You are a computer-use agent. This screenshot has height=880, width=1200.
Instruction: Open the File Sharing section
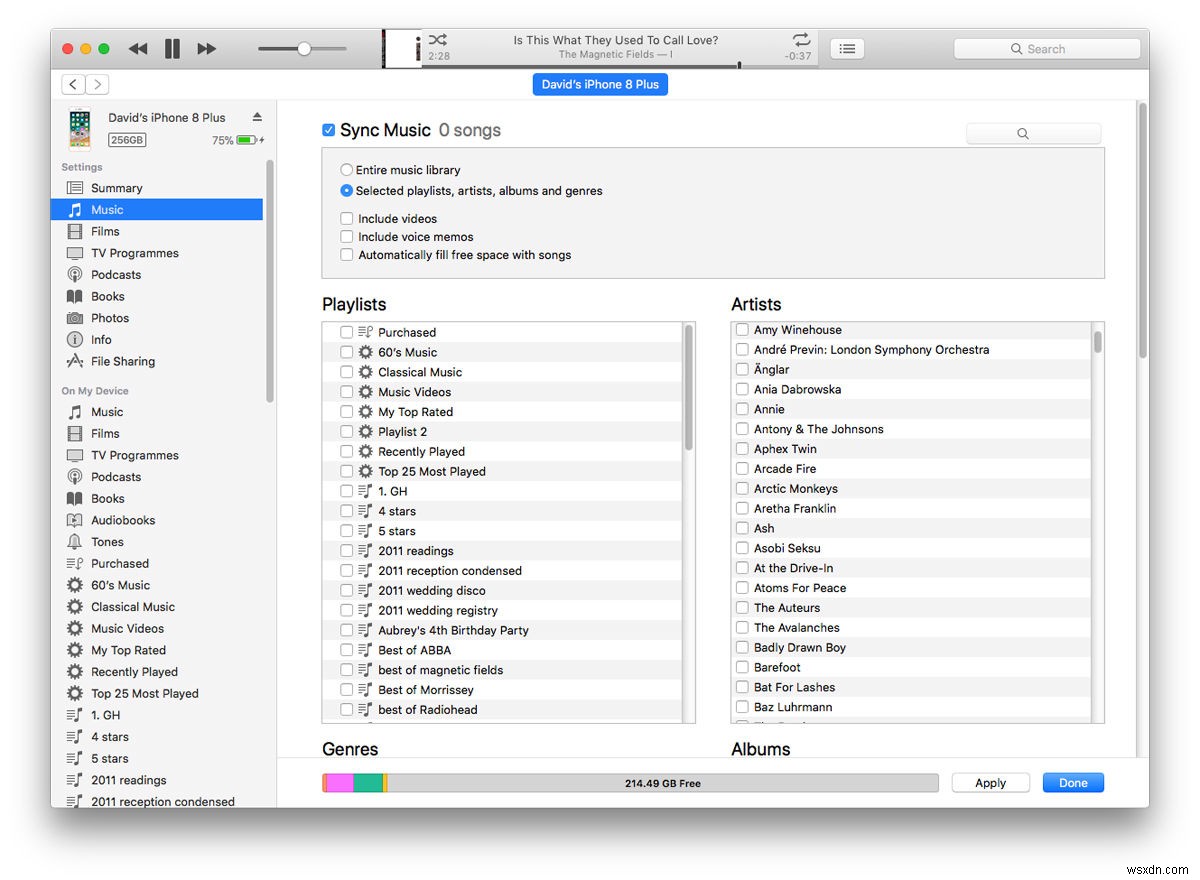tap(122, 361)
